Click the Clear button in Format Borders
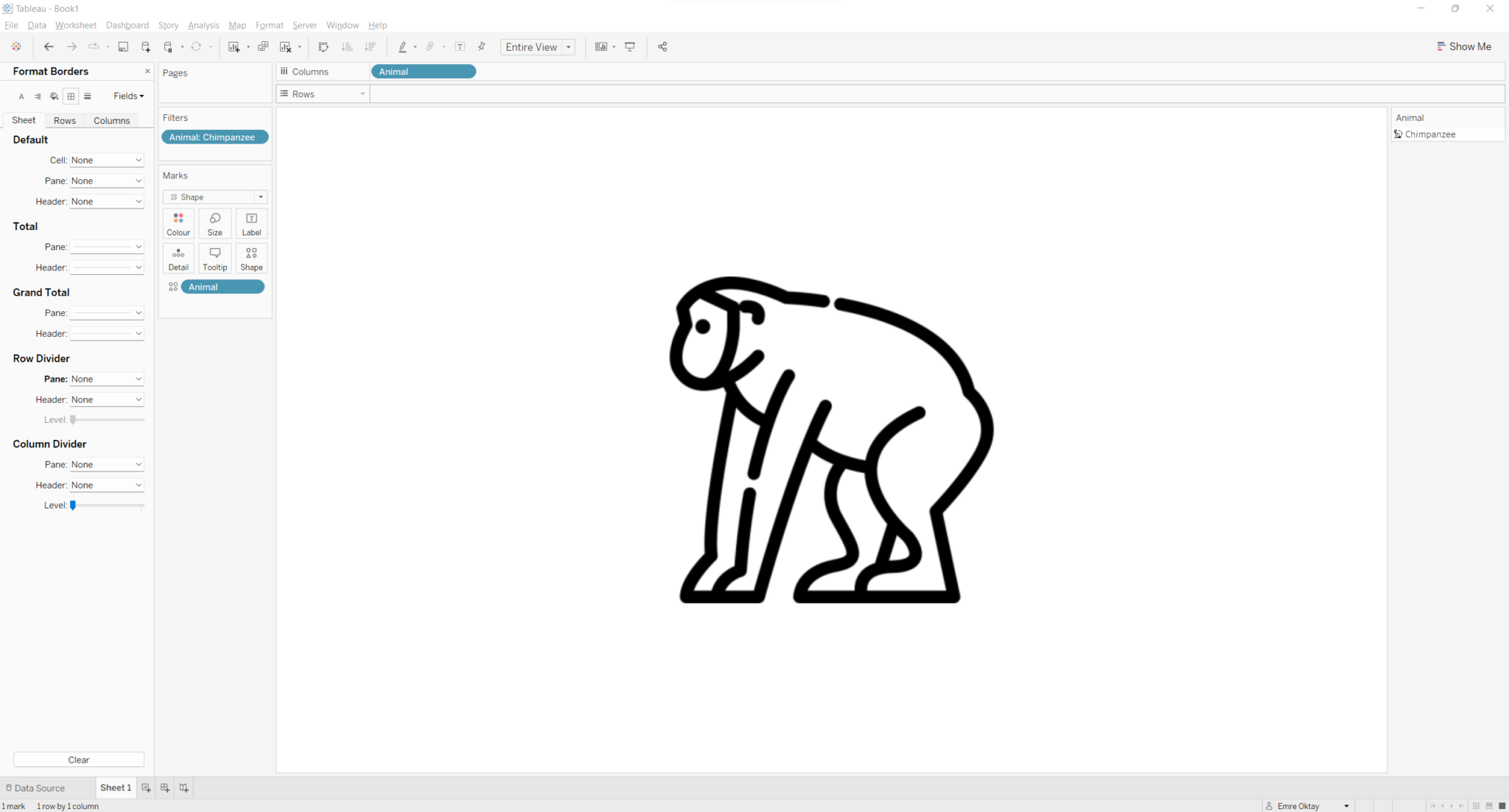Screen dimensions: 1509x812 (78, 760)
